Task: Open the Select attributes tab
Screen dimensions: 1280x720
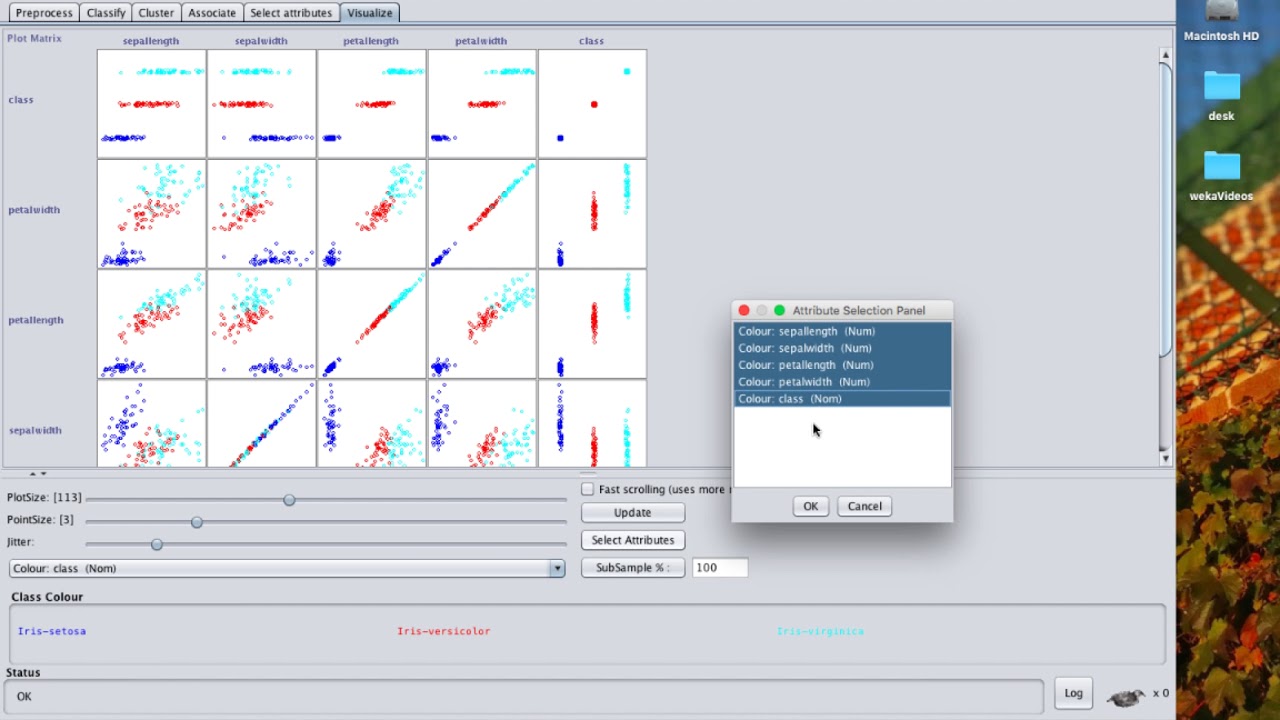Action: pos(291,13)
